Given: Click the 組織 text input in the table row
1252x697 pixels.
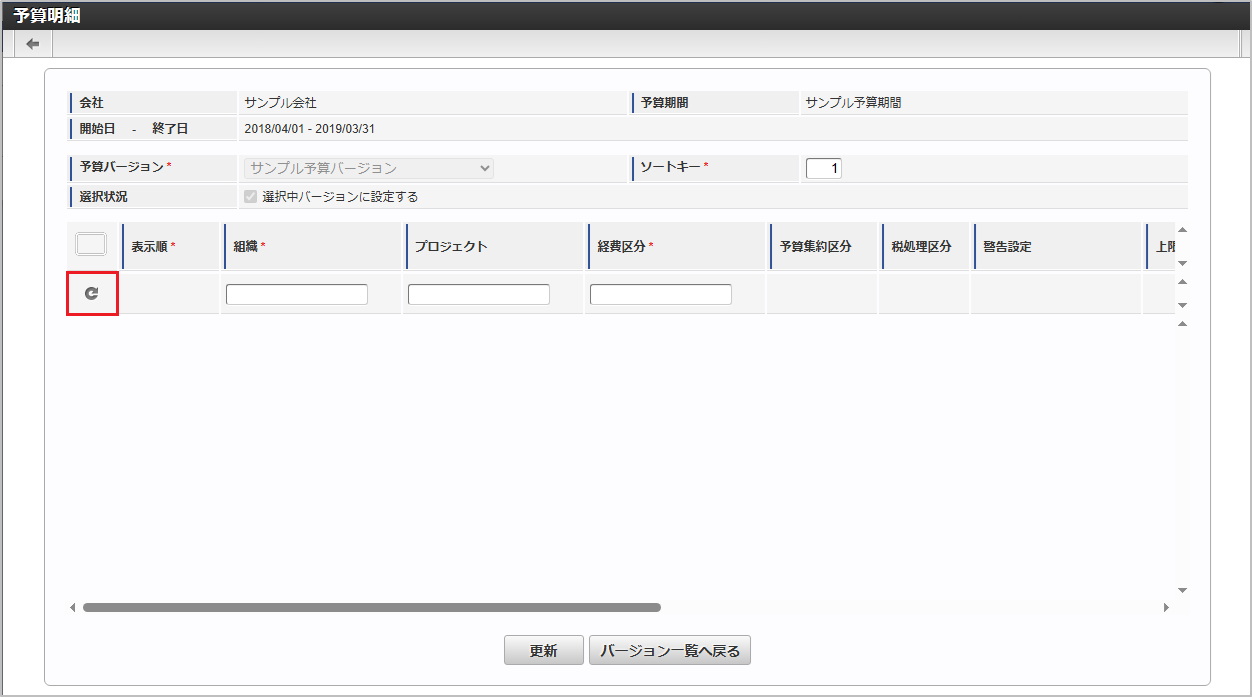Looking at the screenshot, I should coord(296,294).
